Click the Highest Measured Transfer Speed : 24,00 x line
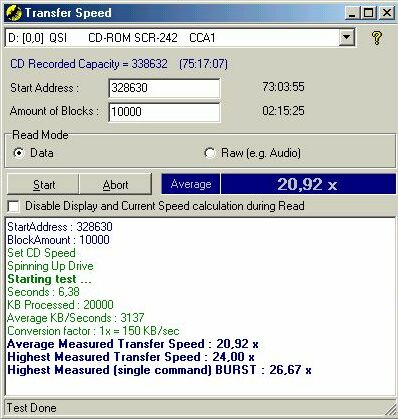Viewport: 398px width, 419px height. pos(131,357)
